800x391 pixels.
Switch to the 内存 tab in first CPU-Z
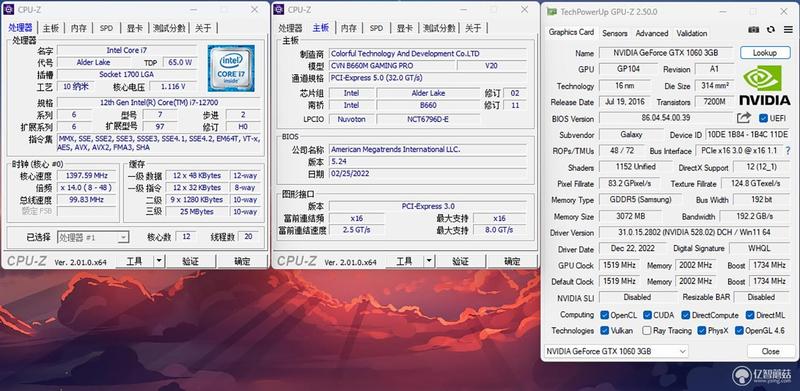(x=79, y=28)
